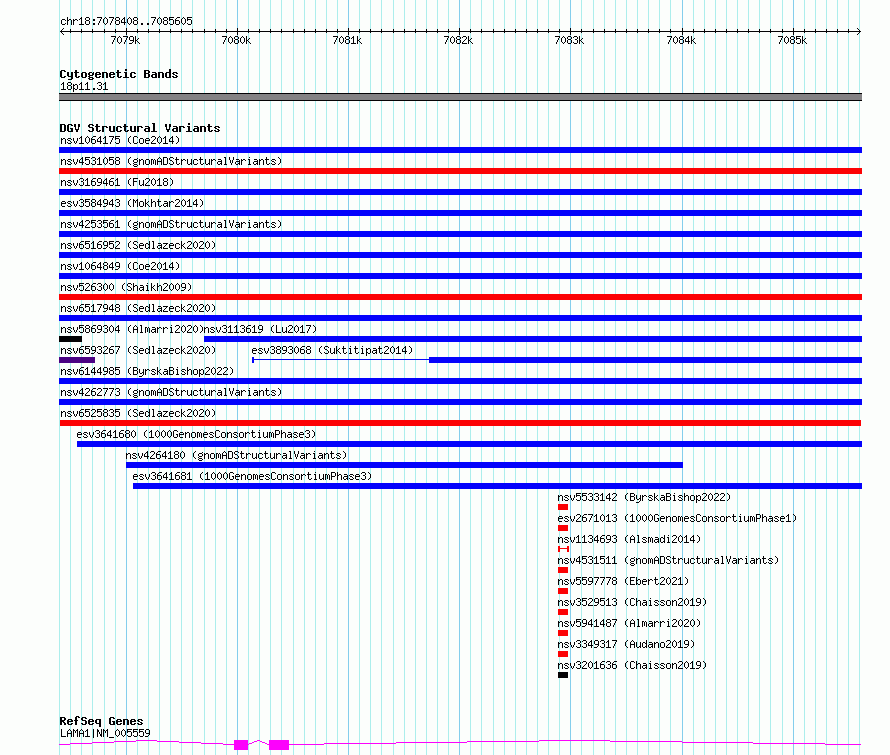Click the 18p11.31 band label
890x755 pixels.
pos(84,86)
